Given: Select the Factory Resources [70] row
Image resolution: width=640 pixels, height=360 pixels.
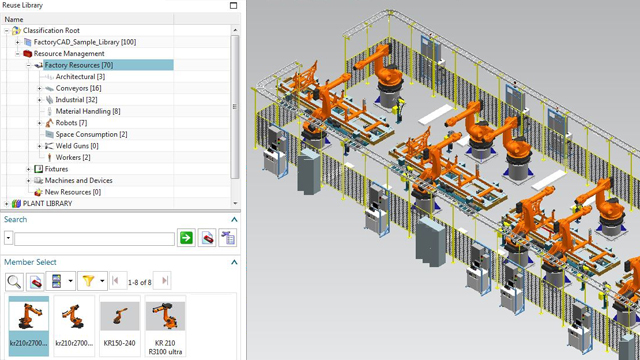Looking at the screenshot, I should click(x=109, y=65).
